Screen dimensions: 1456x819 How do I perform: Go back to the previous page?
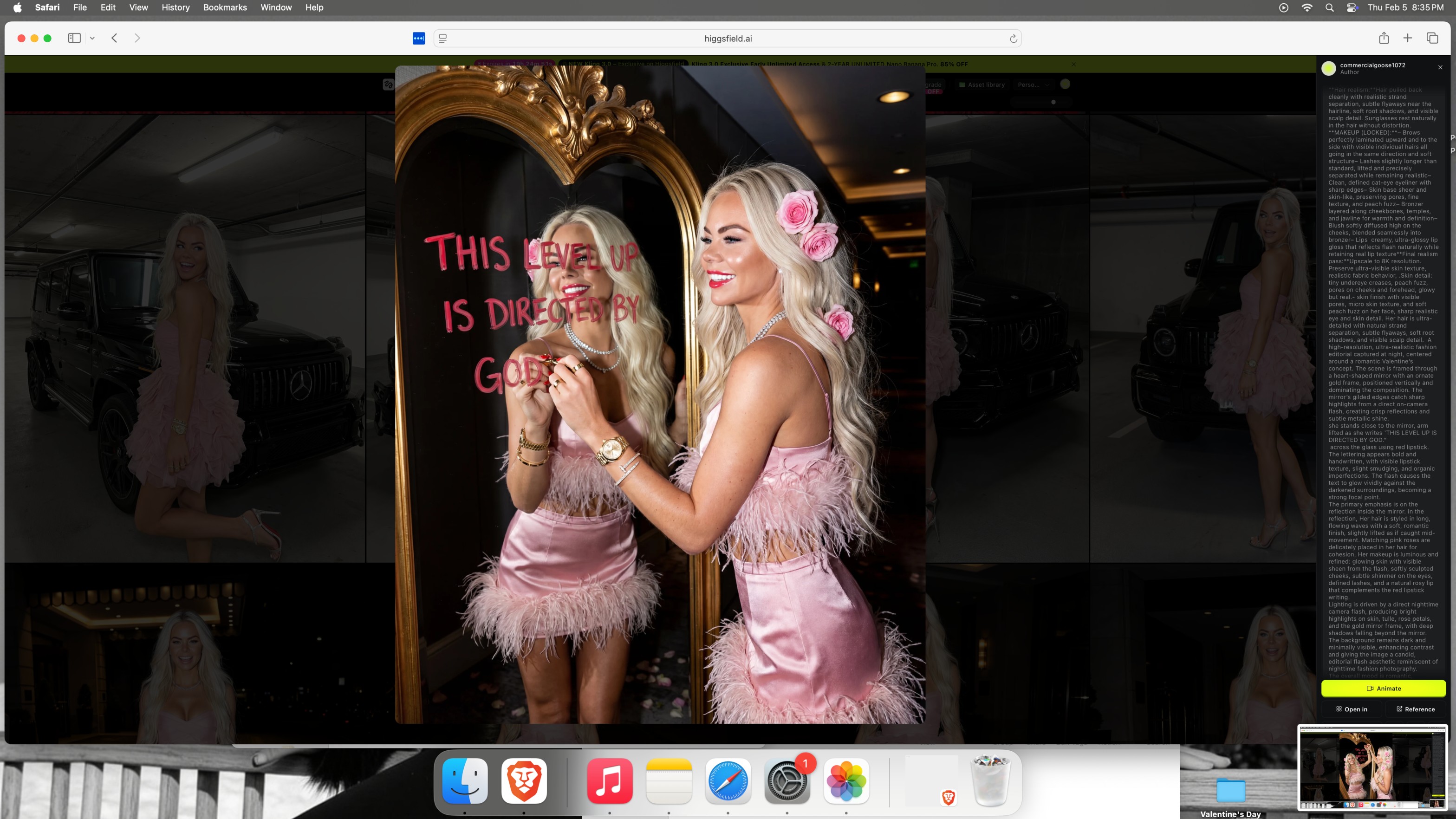pos(114,38)
